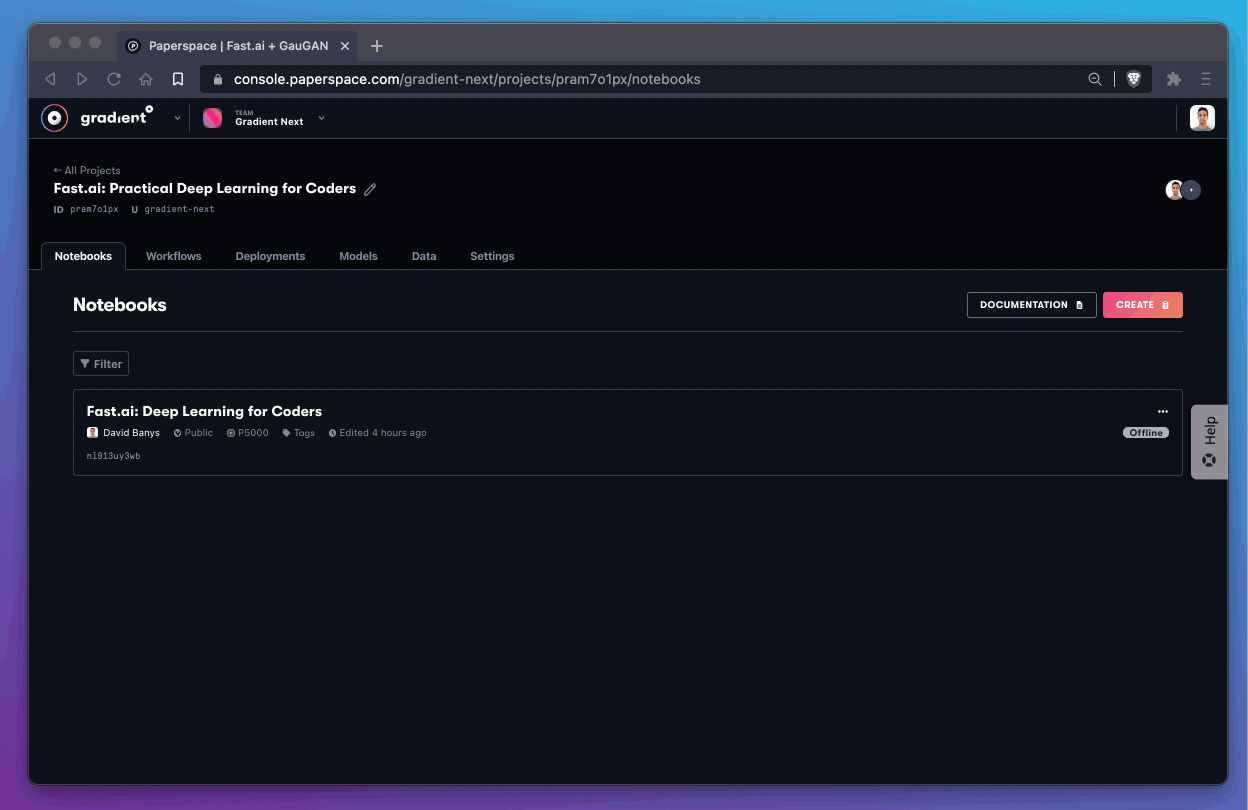Close the Paperspace browser tab
Screen dimensions: 1248x810
pos(345,46)
